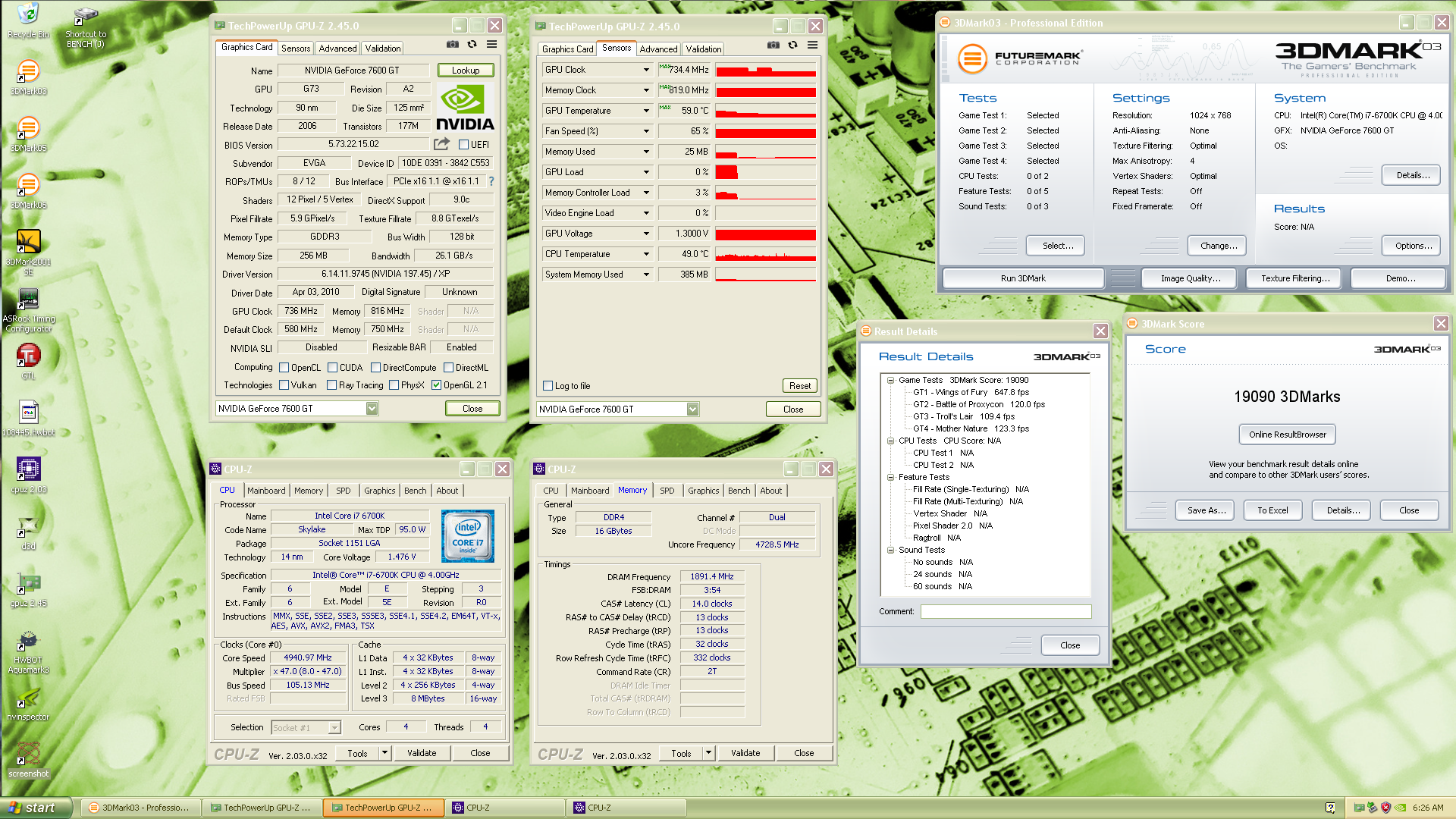Click the CPU Temperature sensor graph
The height and width of the screenshot is (819, 1456).
click(765, 254)
